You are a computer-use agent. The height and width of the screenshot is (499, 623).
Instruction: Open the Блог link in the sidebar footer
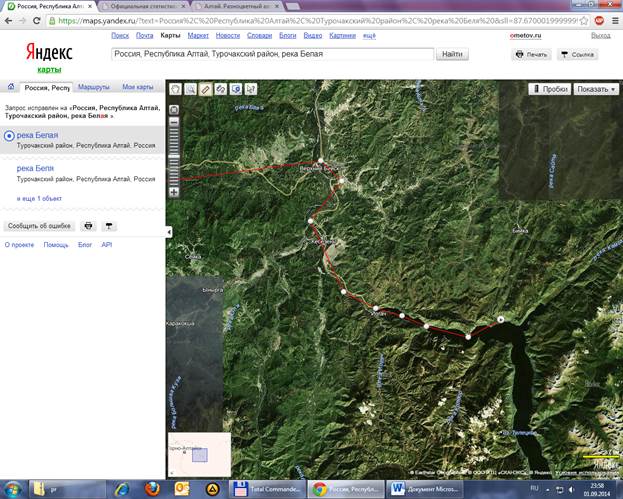pyautogui.click(x=85, y=245)
